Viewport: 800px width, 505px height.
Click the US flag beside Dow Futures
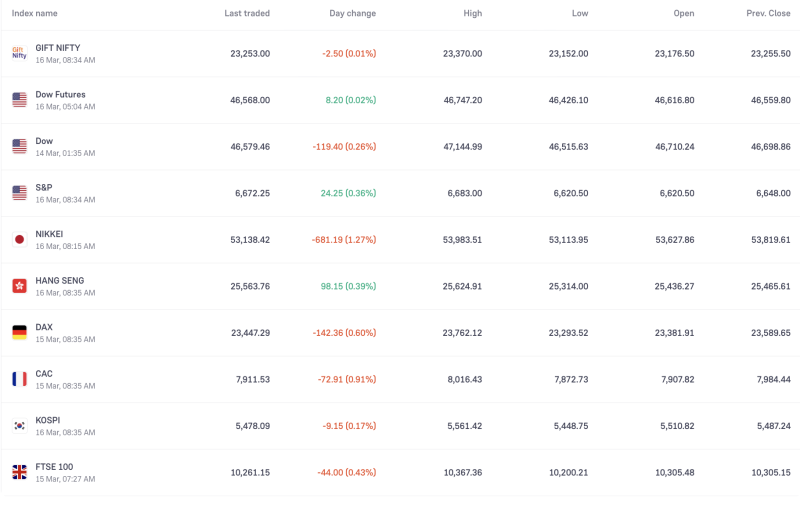[19, 100]
